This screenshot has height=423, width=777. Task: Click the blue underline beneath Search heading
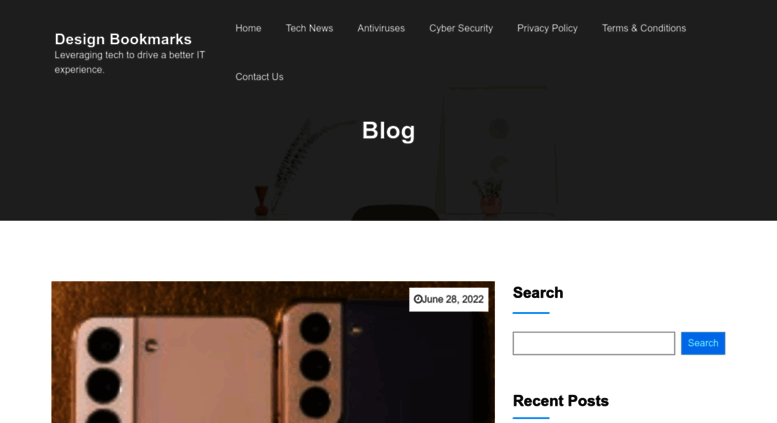coord(531,313)
